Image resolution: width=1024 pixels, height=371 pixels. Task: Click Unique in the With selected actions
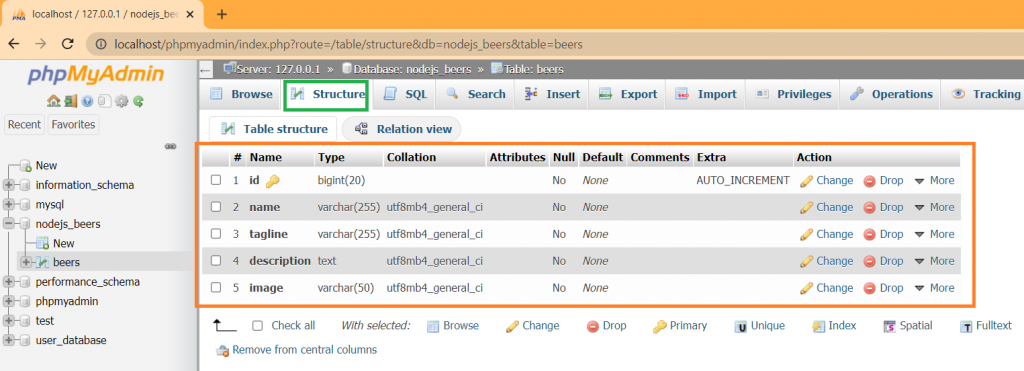pyautogui.click(x=760, y=325)
